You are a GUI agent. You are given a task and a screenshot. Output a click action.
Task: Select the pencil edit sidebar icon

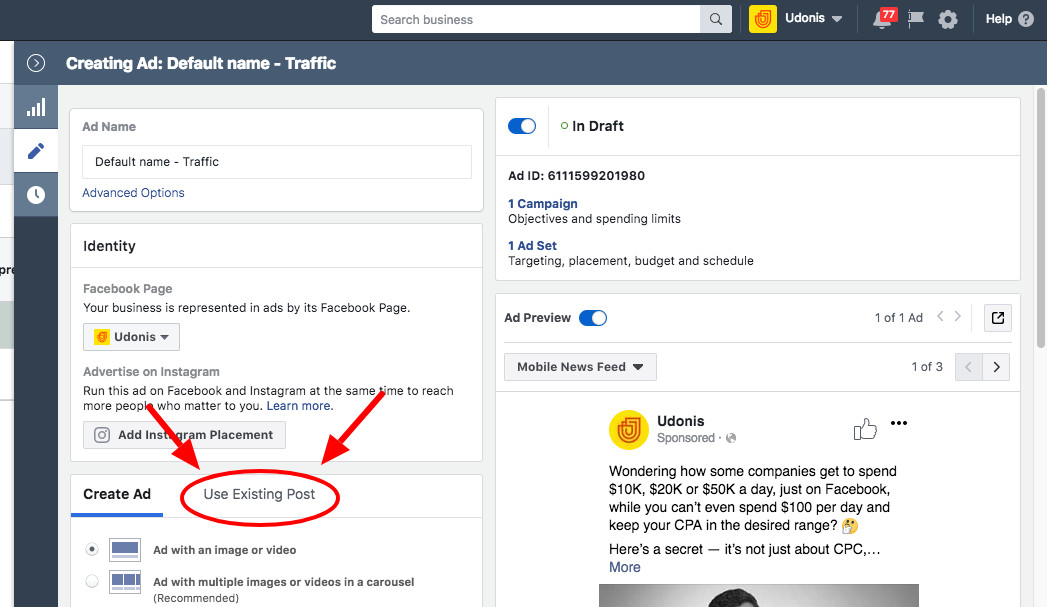[x=36, y=151]
